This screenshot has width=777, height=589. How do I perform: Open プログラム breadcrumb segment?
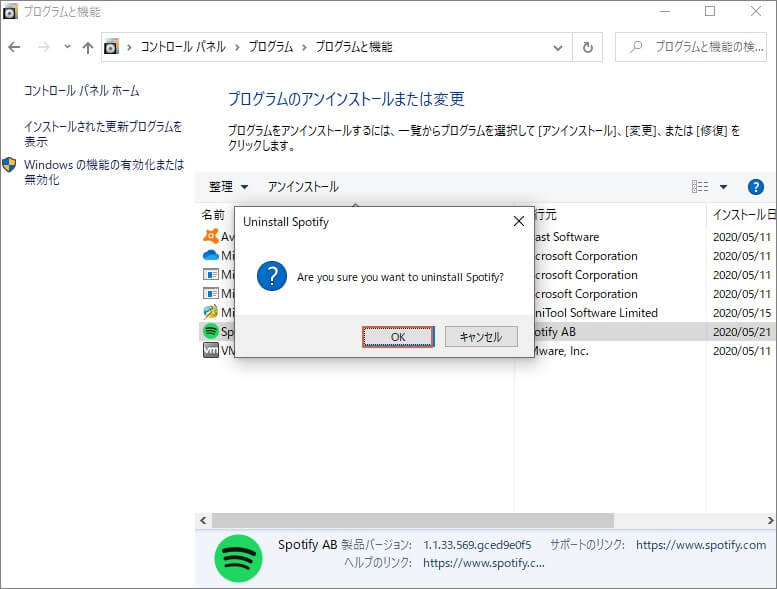click(x=271, y=47)
